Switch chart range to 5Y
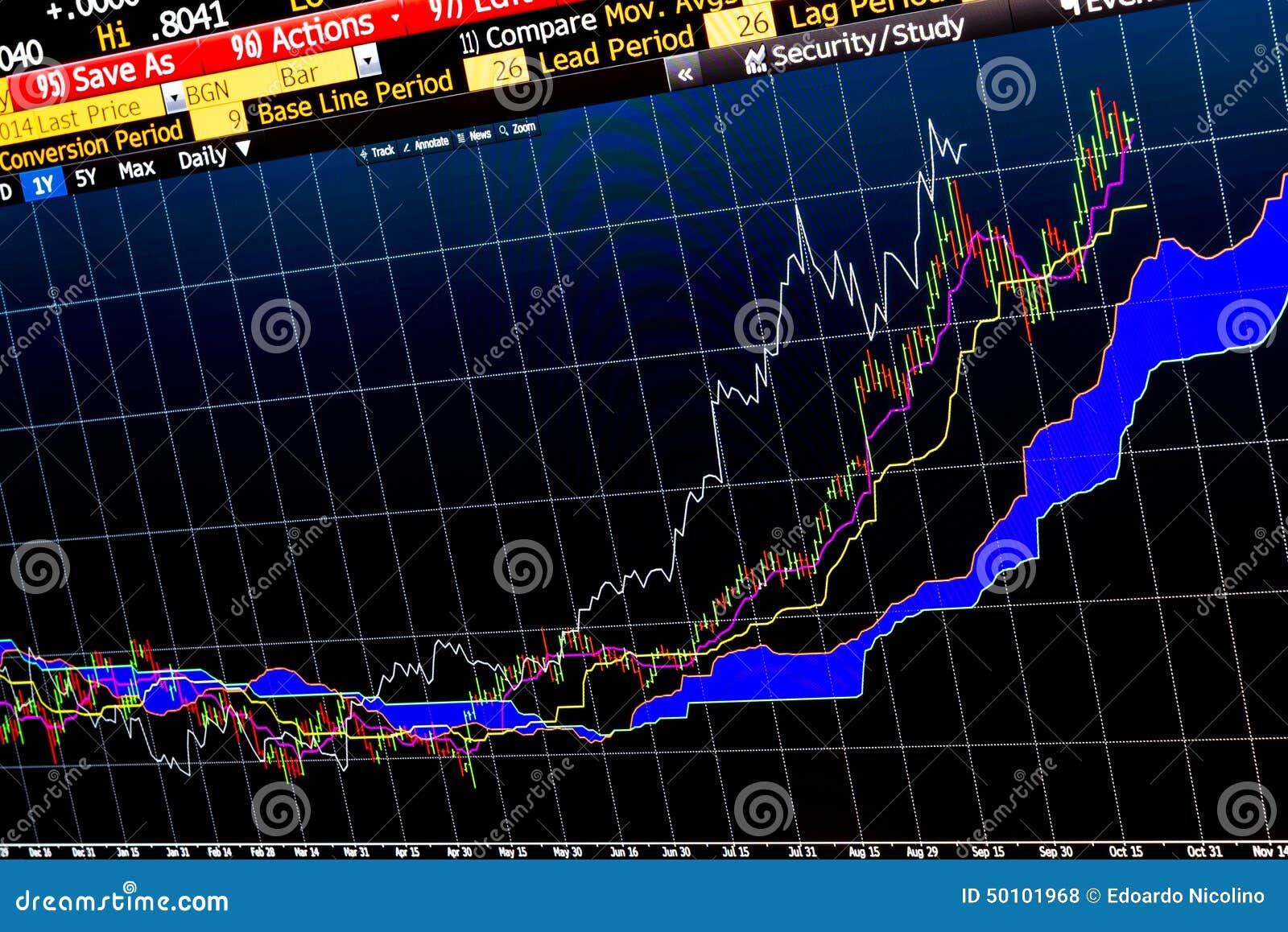This screenshot has height=932, width=1288. pyautogui.click(x=86, y=175)
